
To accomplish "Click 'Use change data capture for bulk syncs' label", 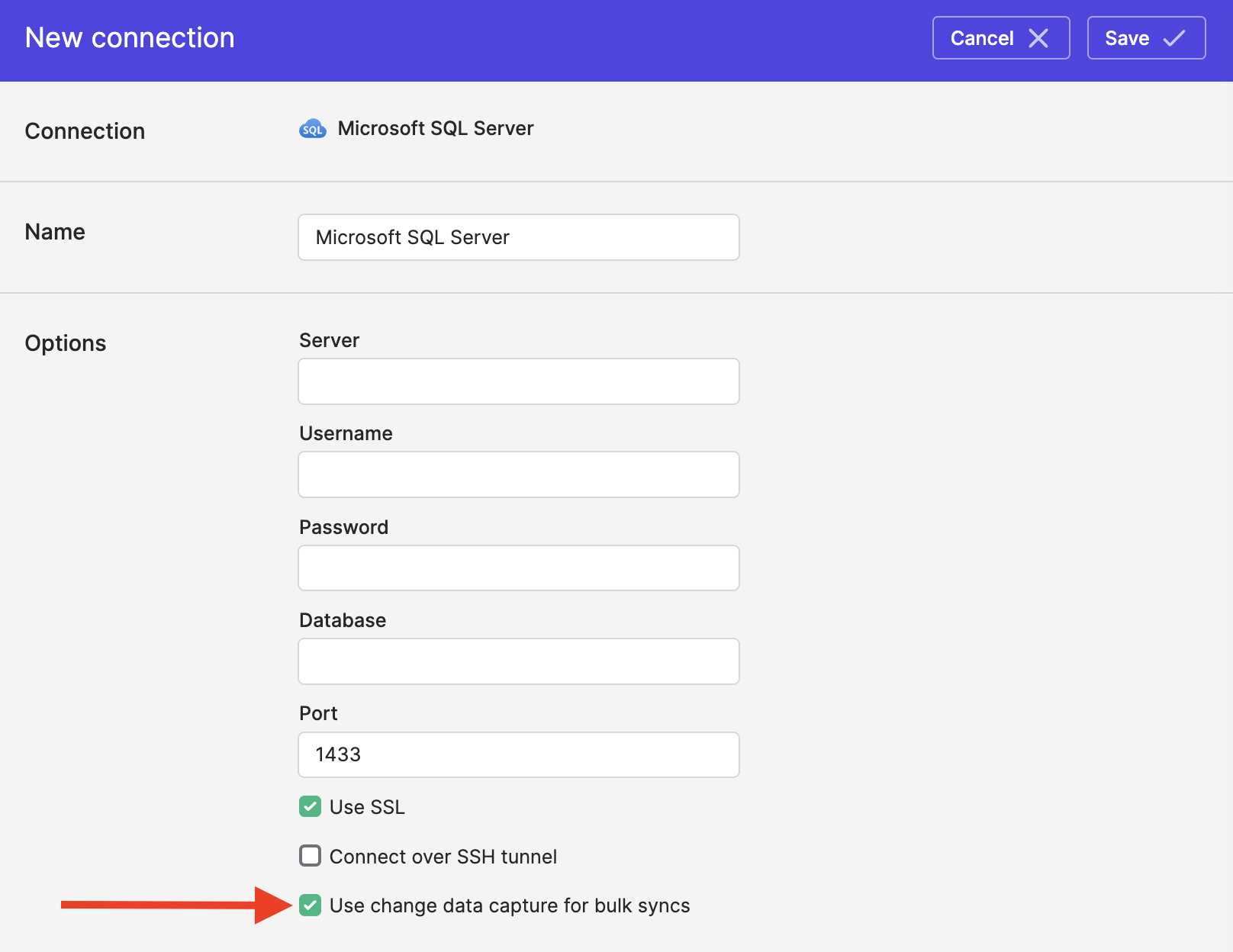I will pyautogui.click(x=510, y=905).
